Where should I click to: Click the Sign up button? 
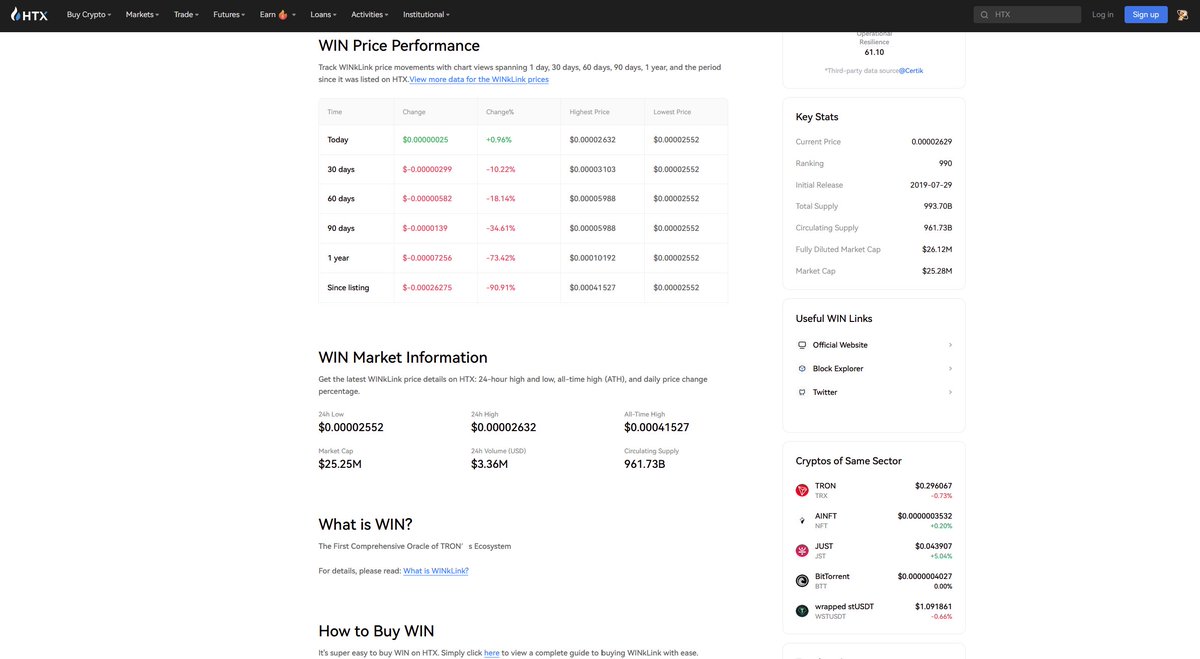[1146, 15]
